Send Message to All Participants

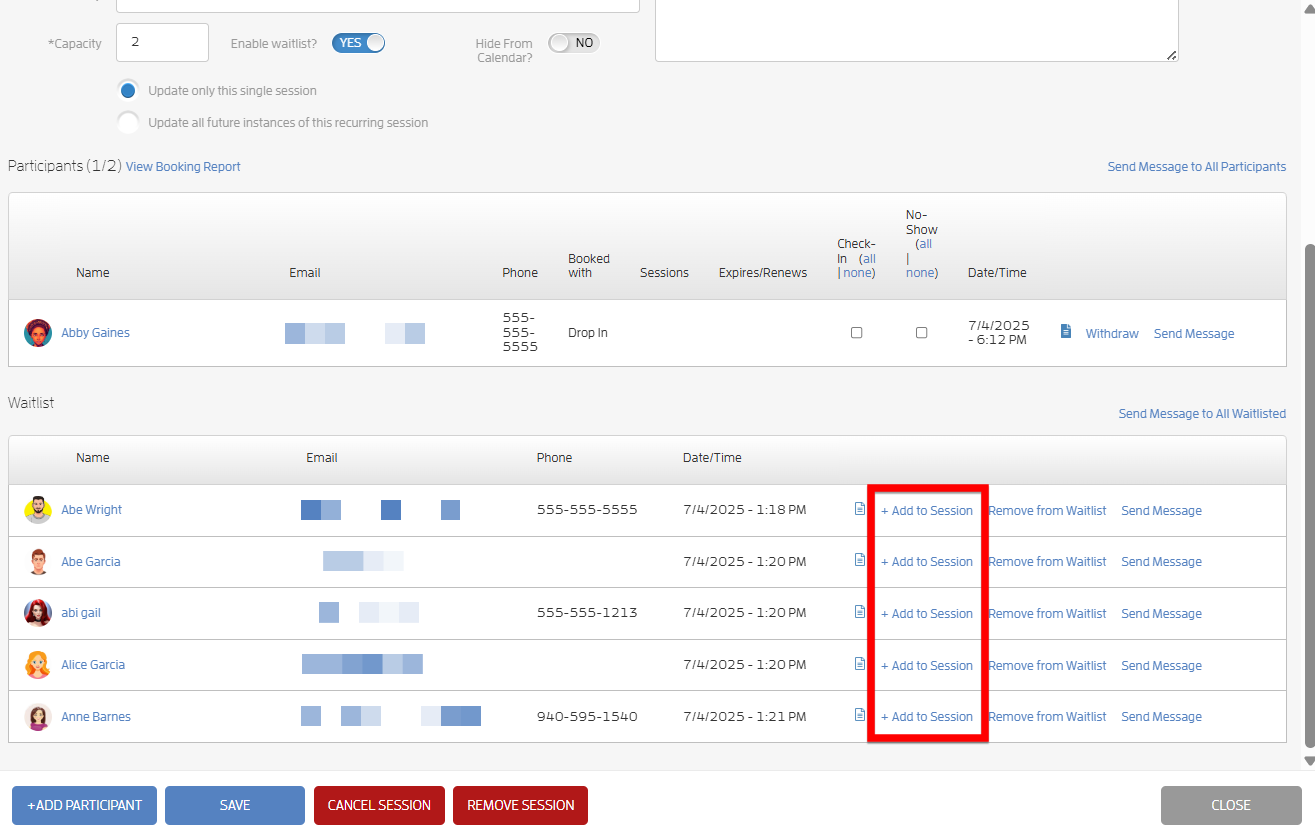click(x=1197, y=167)
